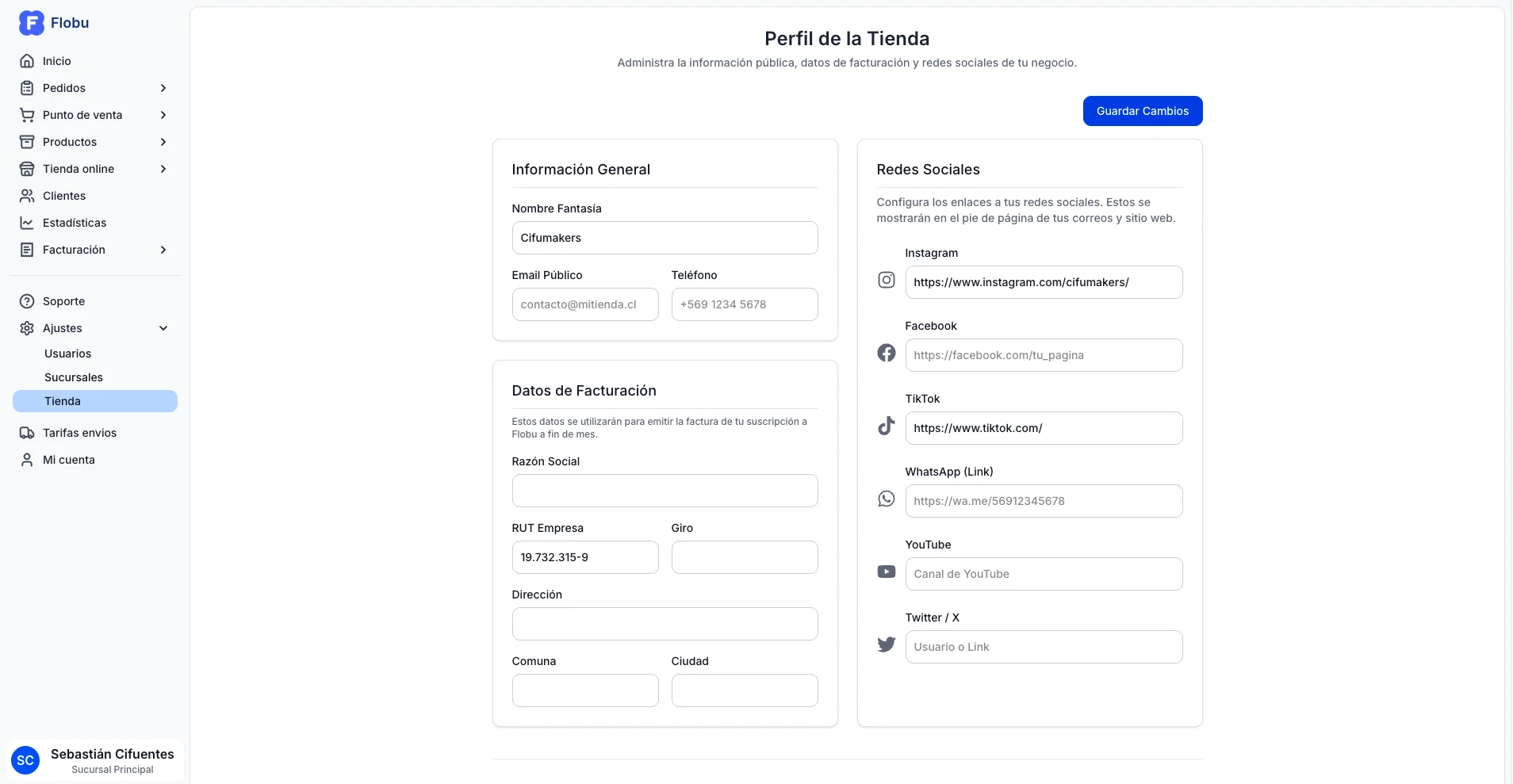Click the WhatsApp icon

tap(887, 499)
